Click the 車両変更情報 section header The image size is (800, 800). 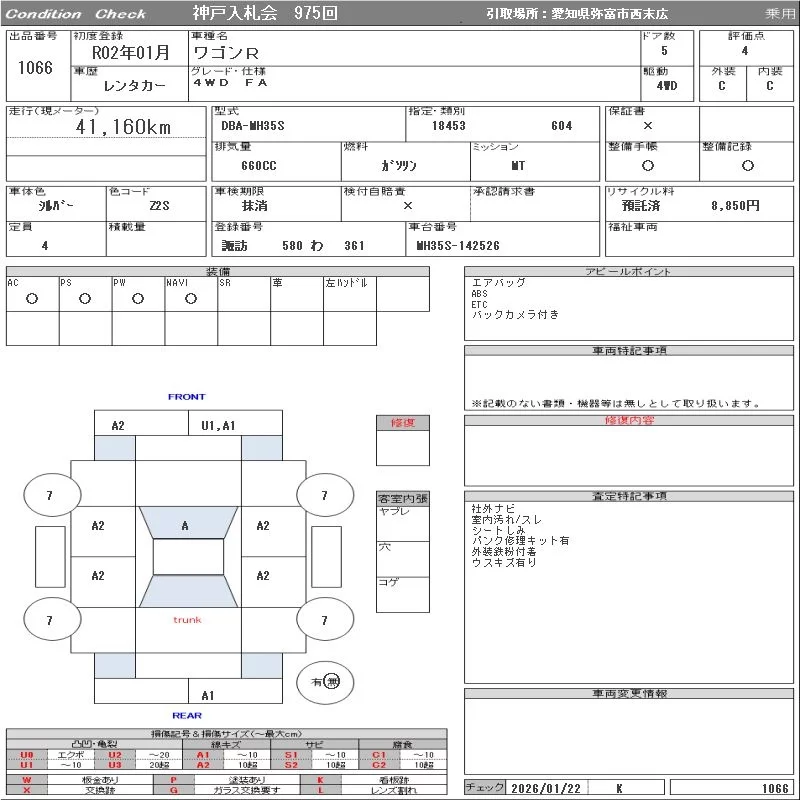point(627,693)
